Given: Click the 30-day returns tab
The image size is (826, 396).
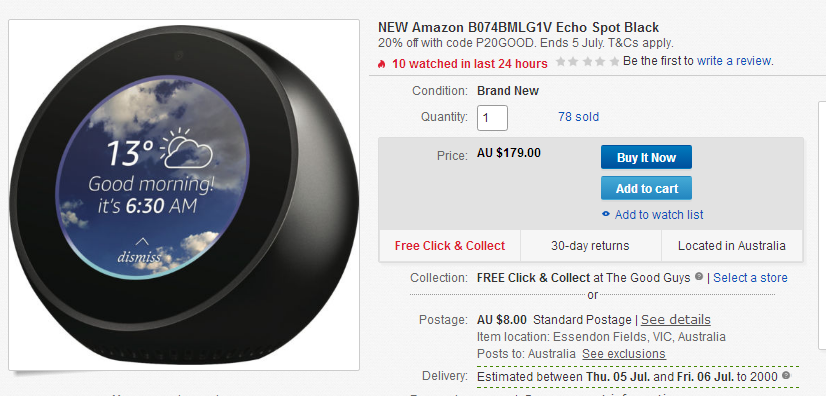Looking at the screenshot, I should coord(591,245).
